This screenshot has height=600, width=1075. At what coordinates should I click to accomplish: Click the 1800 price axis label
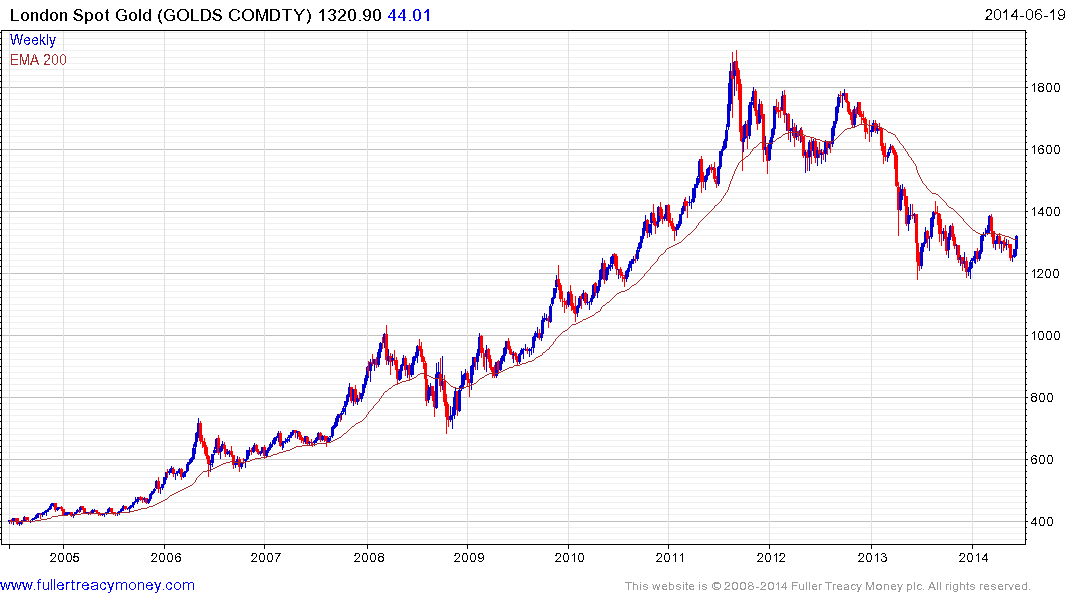point(1046,88)
